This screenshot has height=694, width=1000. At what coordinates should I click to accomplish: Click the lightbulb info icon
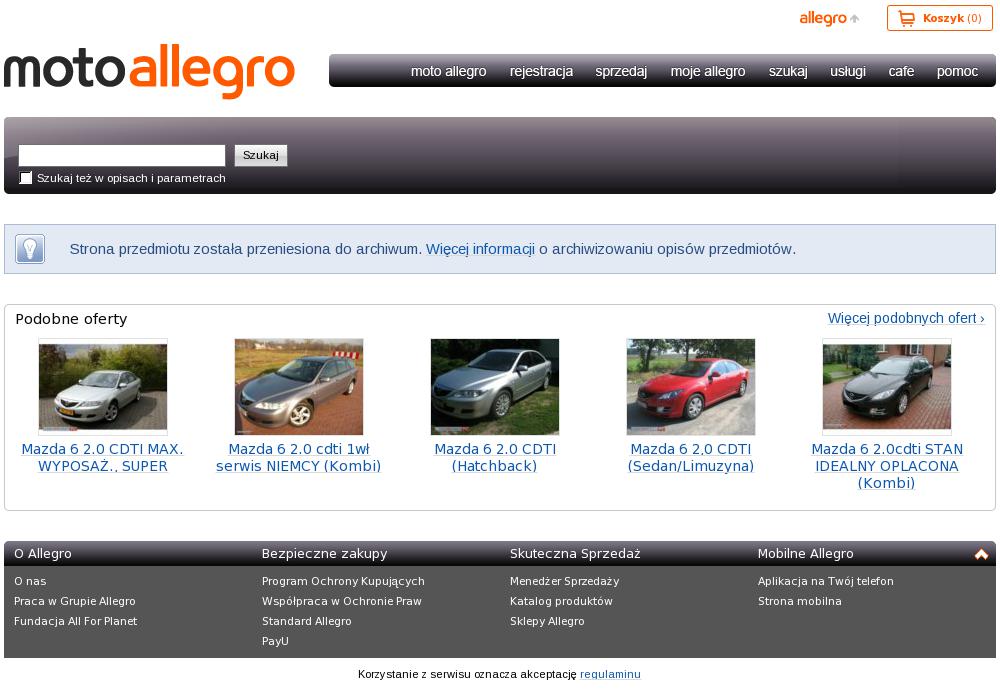tap(30, 249)
